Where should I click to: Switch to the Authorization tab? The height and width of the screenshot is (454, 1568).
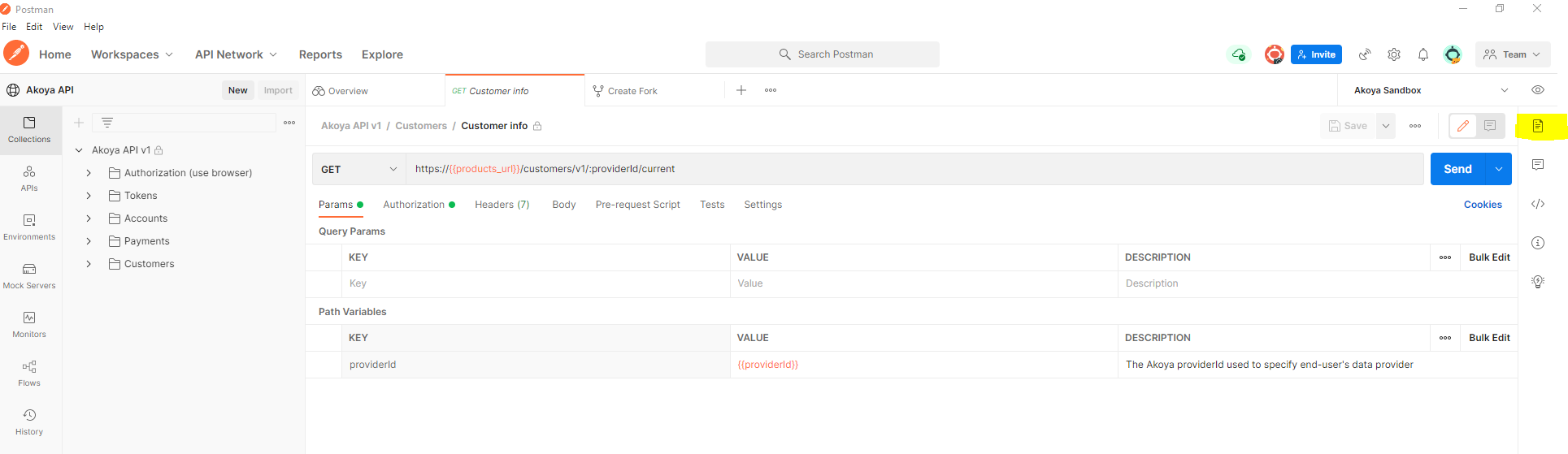point(419,205)
